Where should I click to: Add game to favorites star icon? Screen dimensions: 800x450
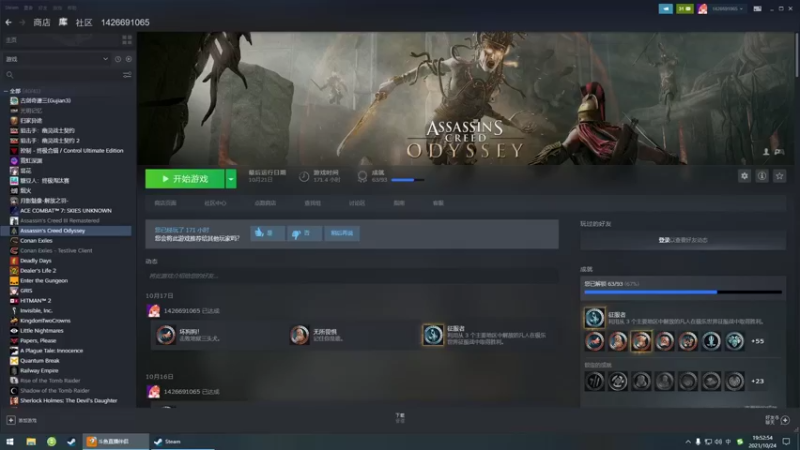779,176
